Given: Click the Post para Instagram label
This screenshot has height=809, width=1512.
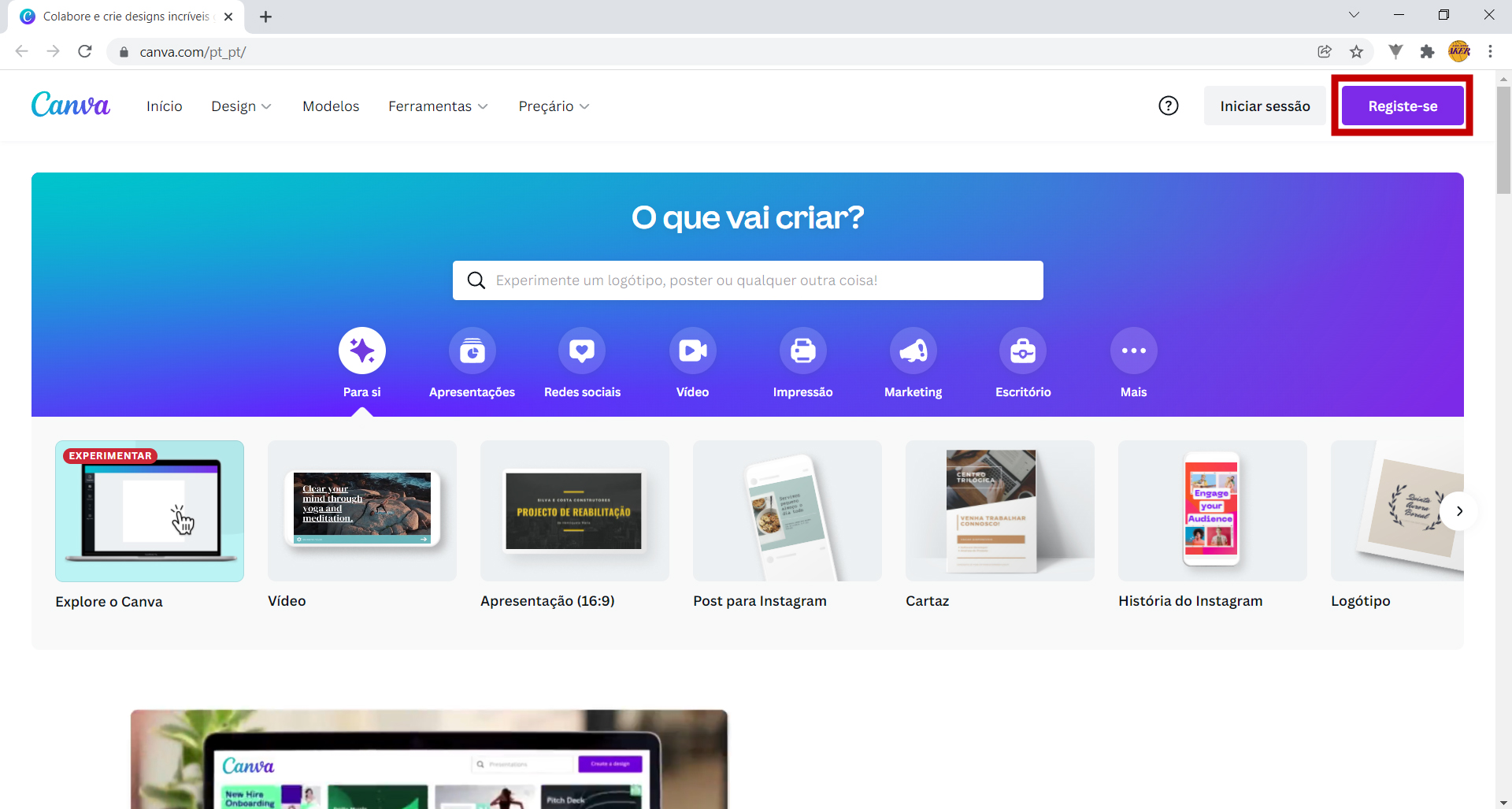Looking at the screenshot, I should pos(760,601).
